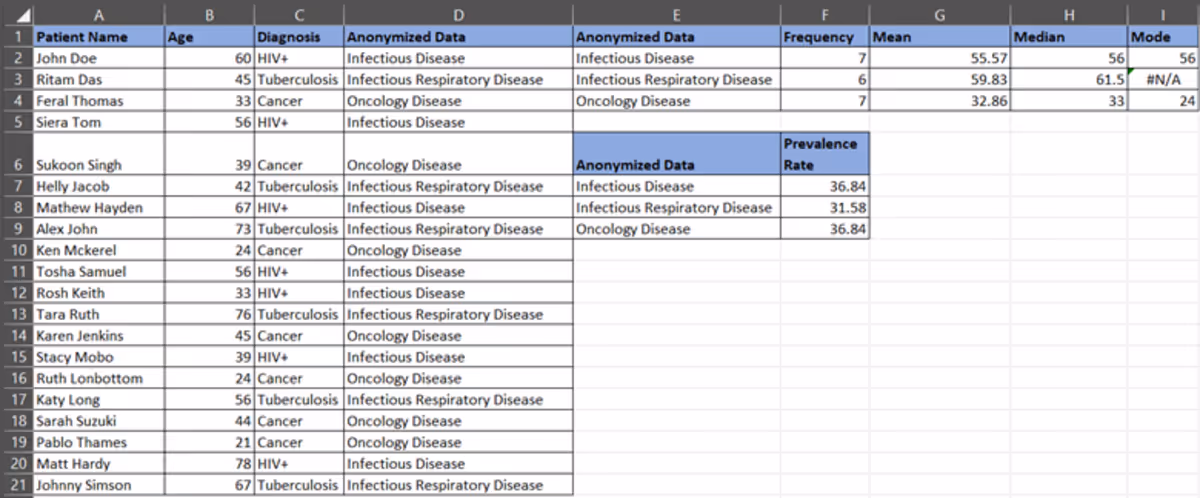This screenshot has height=498, width=1200.
Task: Select the cell containing Tosha Samuel
Action: [99, 271]
